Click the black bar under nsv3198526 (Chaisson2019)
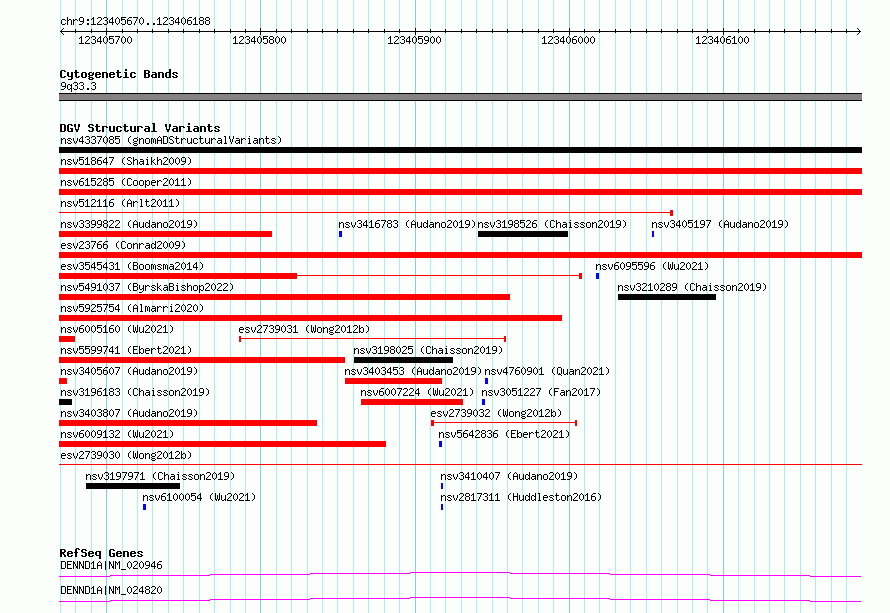 point(523,234)
